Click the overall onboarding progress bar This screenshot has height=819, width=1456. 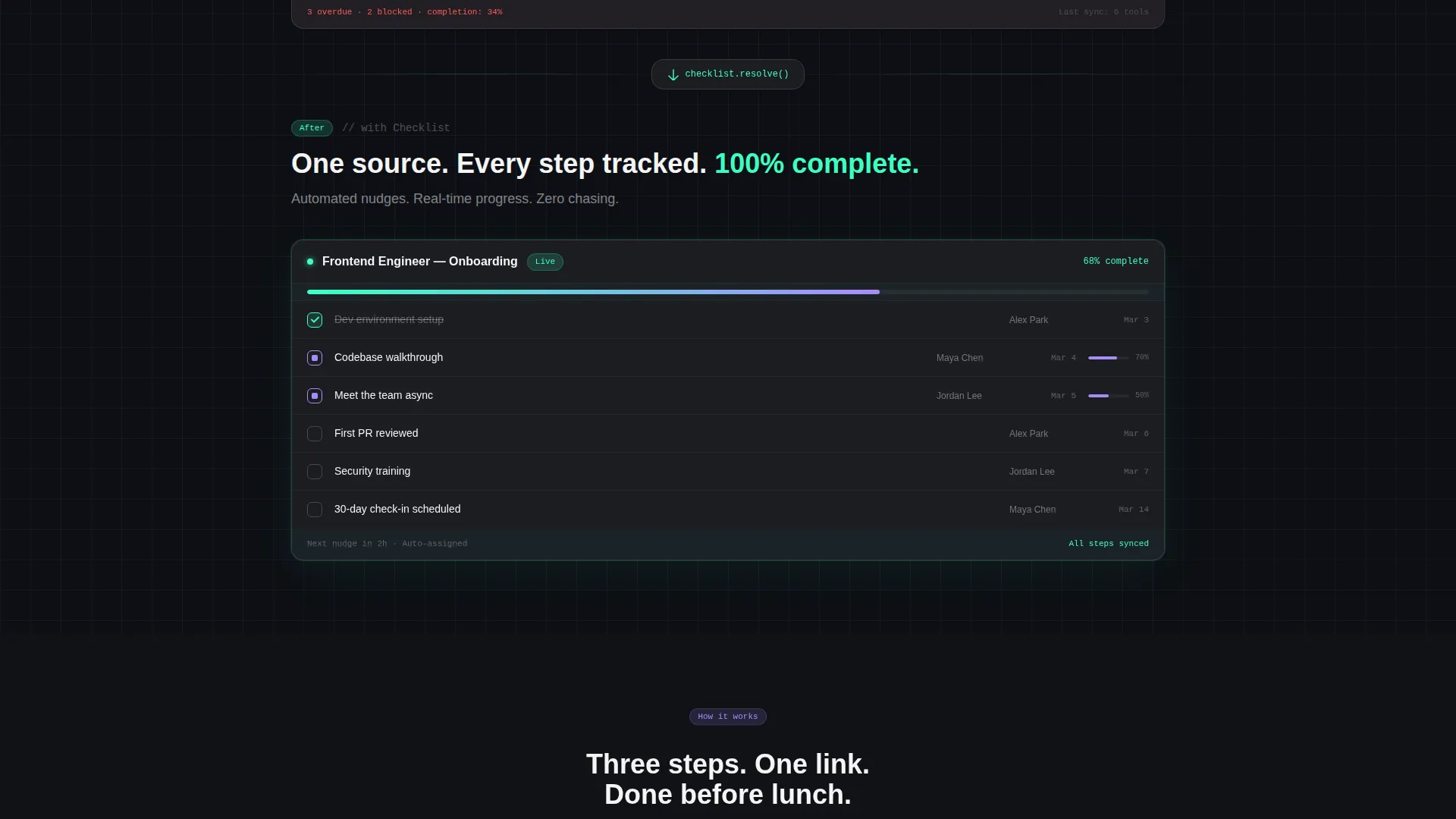pyautogui.click(x=728, y=292)
